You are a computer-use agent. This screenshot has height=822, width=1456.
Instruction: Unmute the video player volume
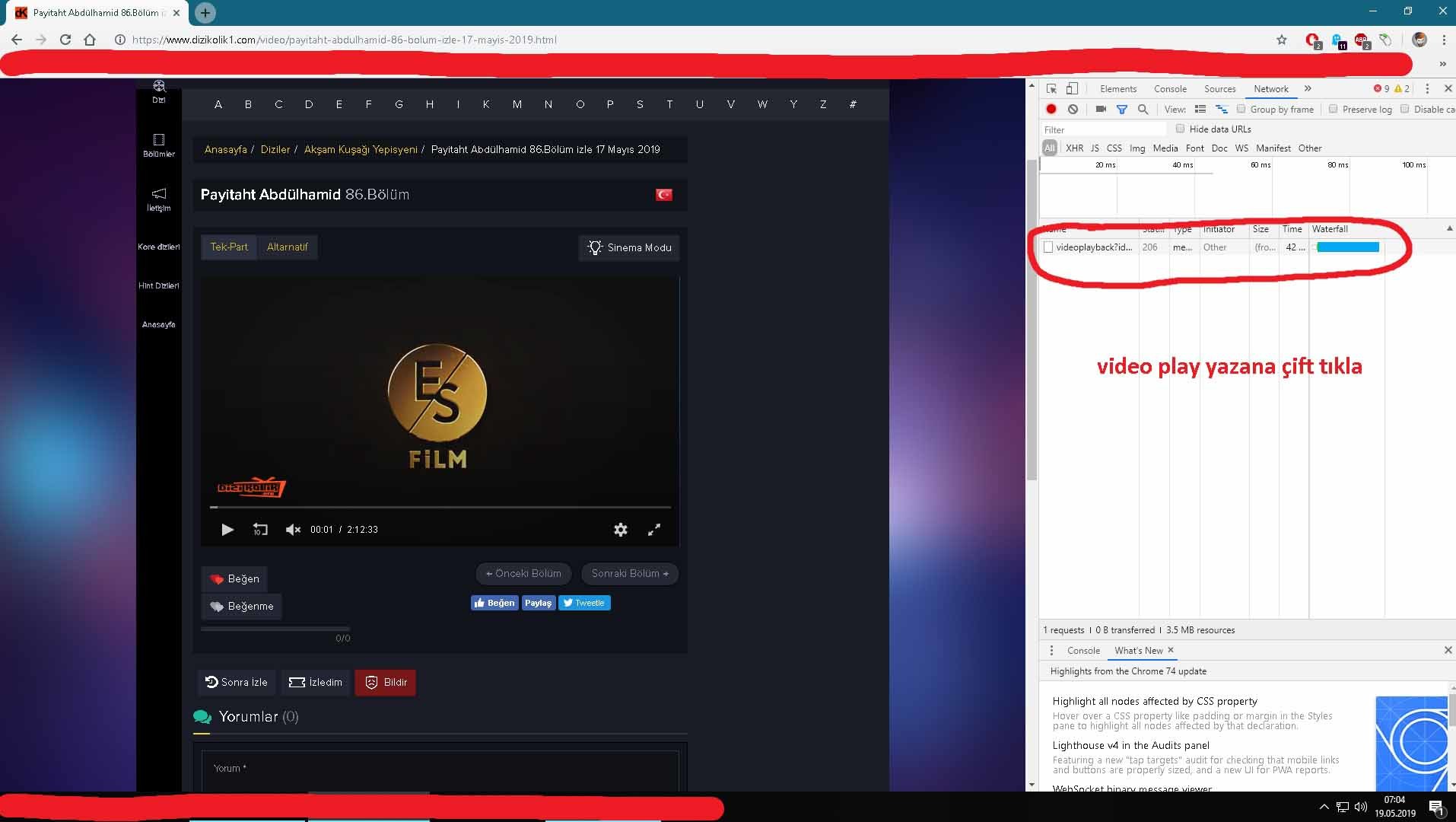pyautogui.click(x=293, y=530)
